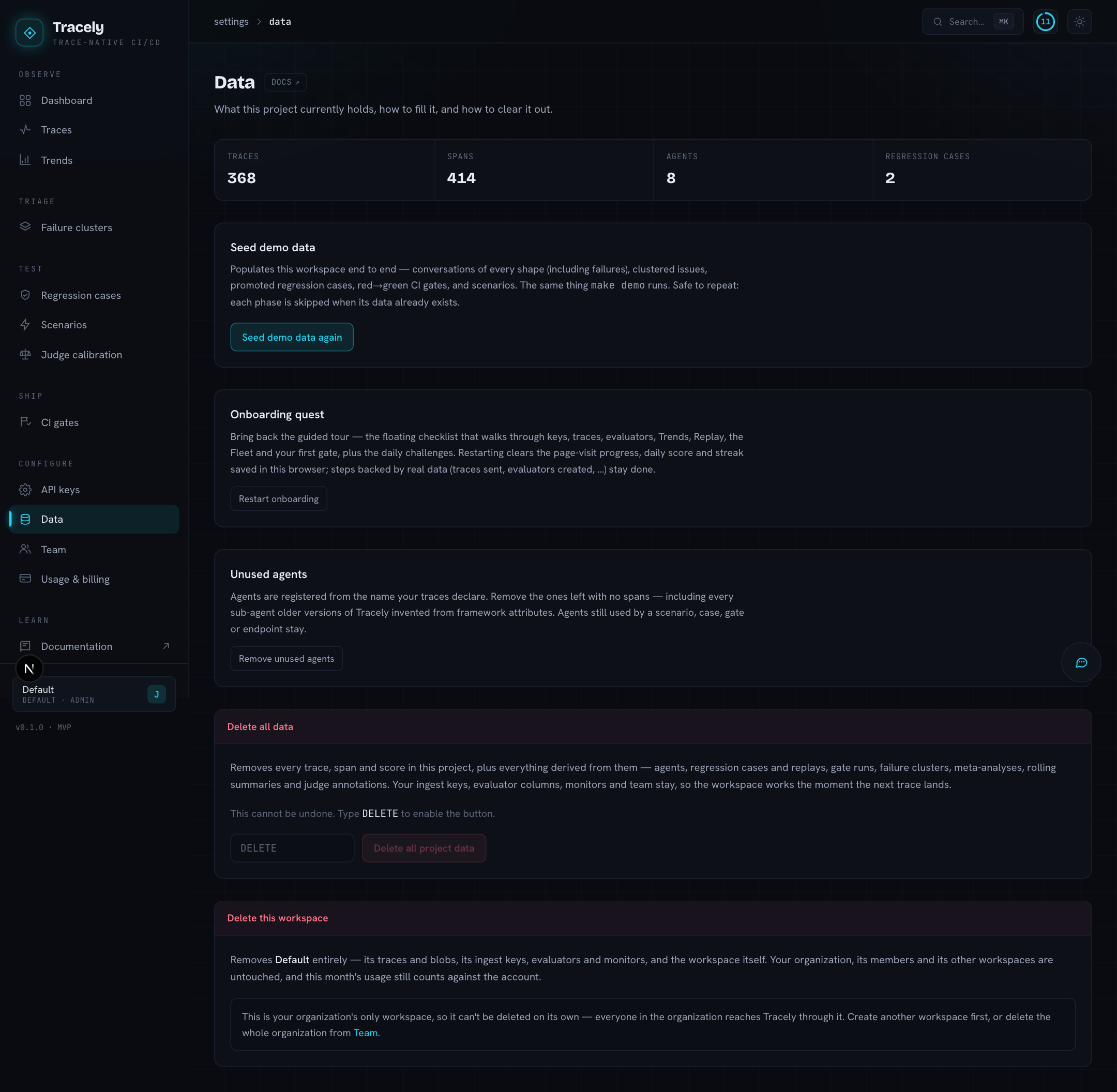Click the Spans 414 stat
The width and height of the screenshot is (1117, 1092).
tap(544, 170)
